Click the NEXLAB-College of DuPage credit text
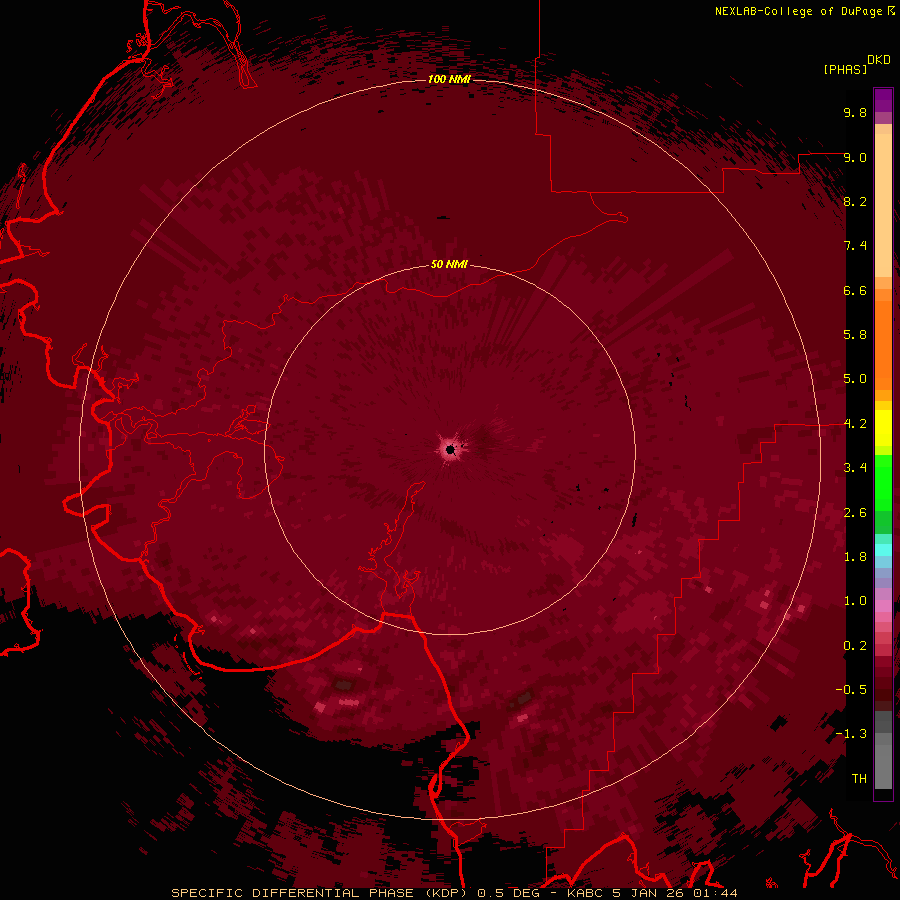The height and width of the screenshot is (900, 900). (798, 11)
